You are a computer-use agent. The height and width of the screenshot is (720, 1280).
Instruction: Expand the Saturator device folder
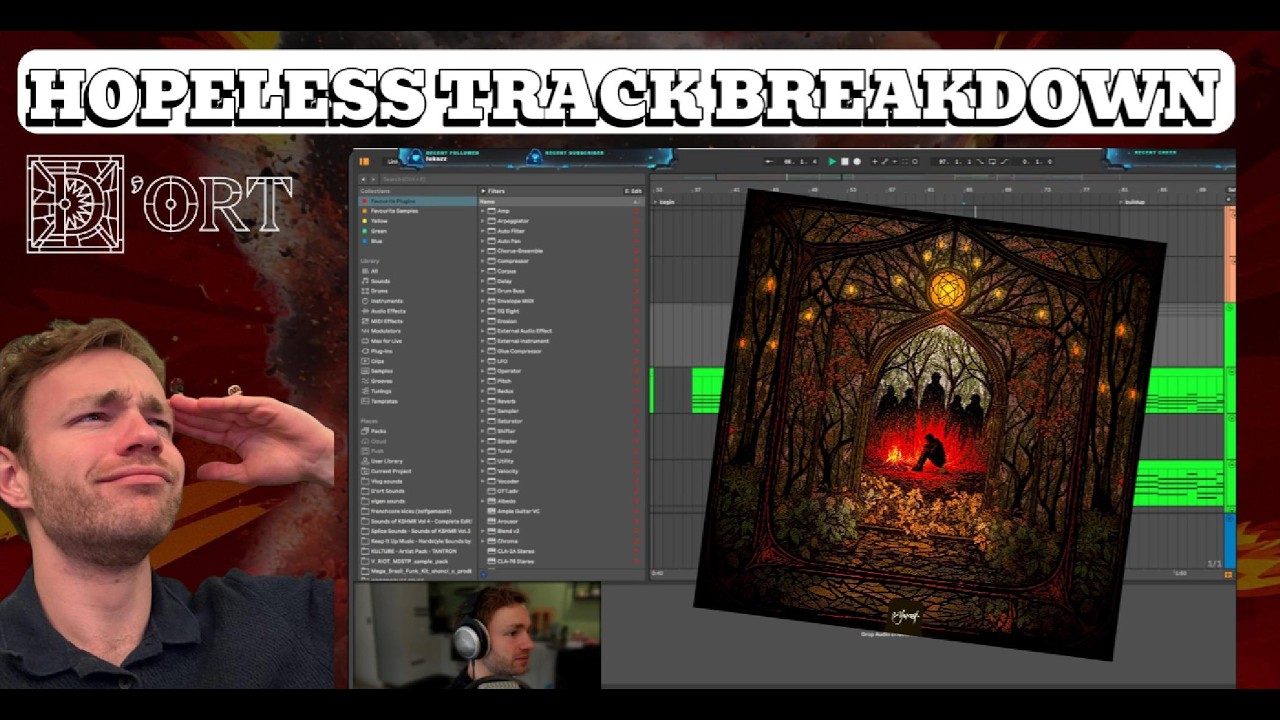[x=483, y=421]
